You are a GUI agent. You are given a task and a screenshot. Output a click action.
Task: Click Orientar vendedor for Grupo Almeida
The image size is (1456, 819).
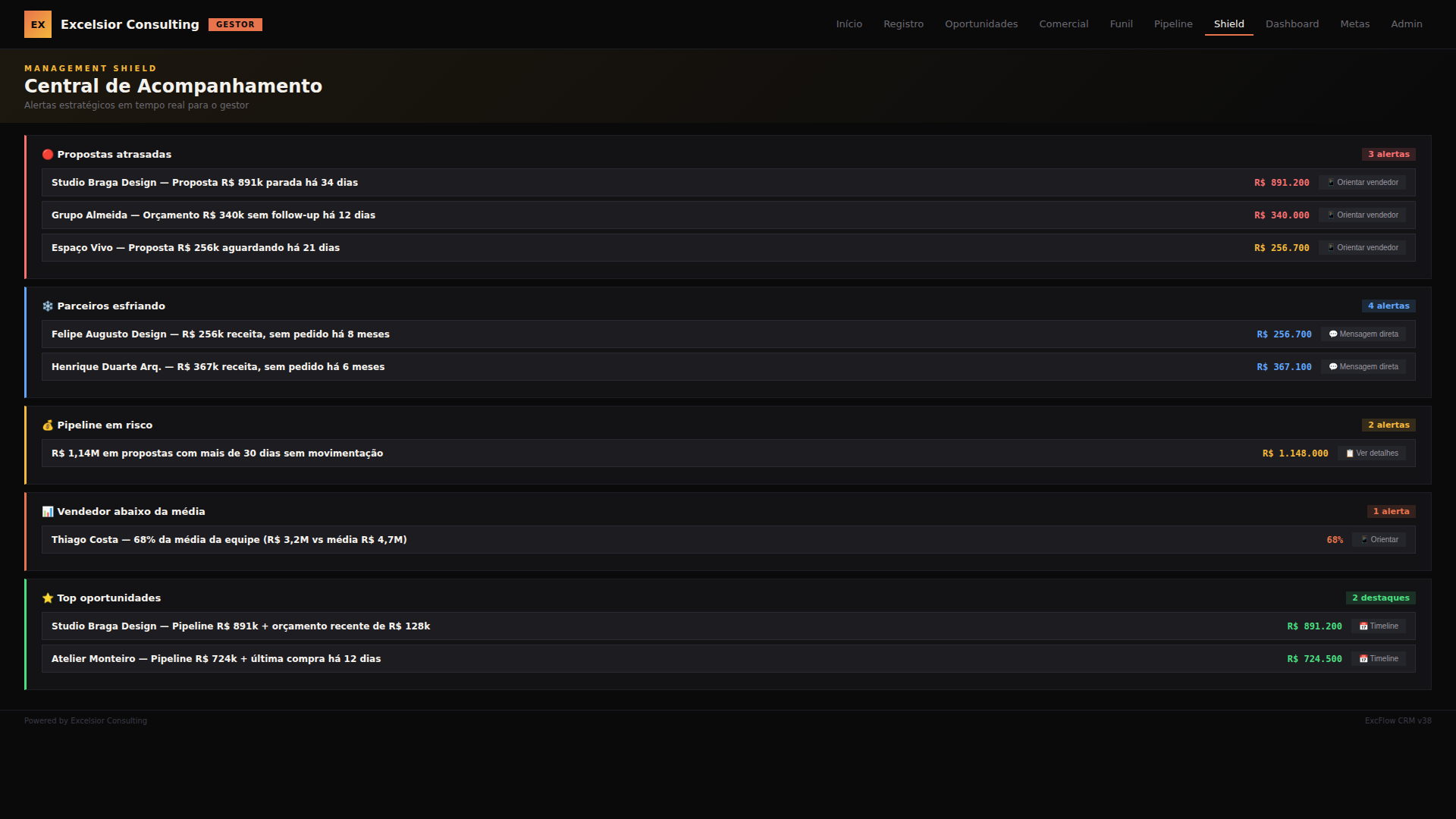1363,215
